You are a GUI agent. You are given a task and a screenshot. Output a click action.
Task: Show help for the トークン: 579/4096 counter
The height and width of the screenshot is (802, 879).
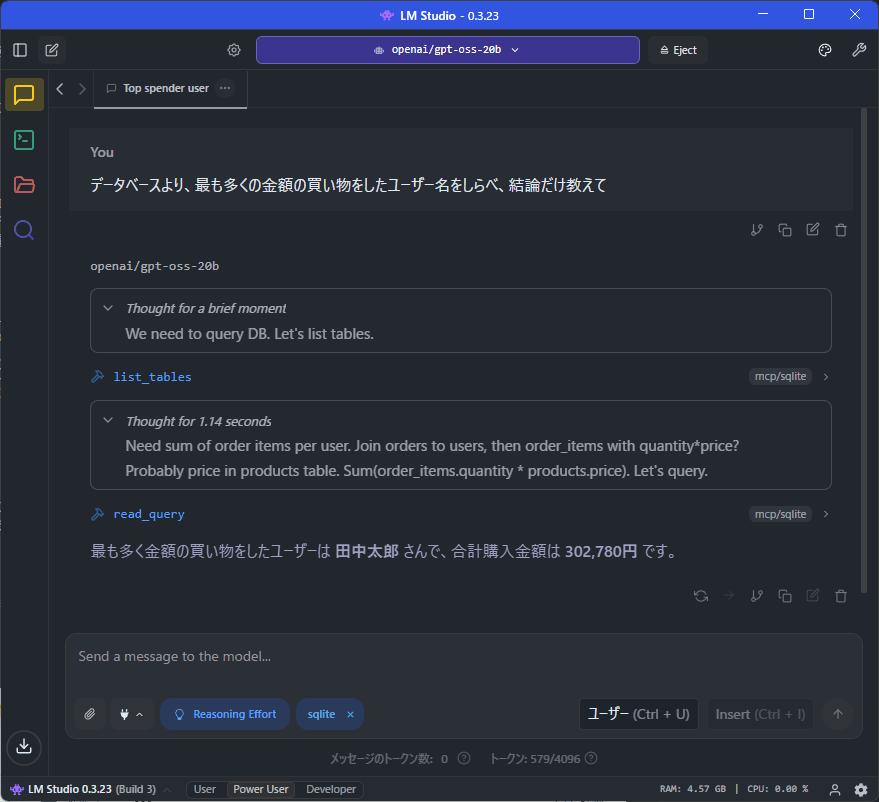tap(591, 758)
